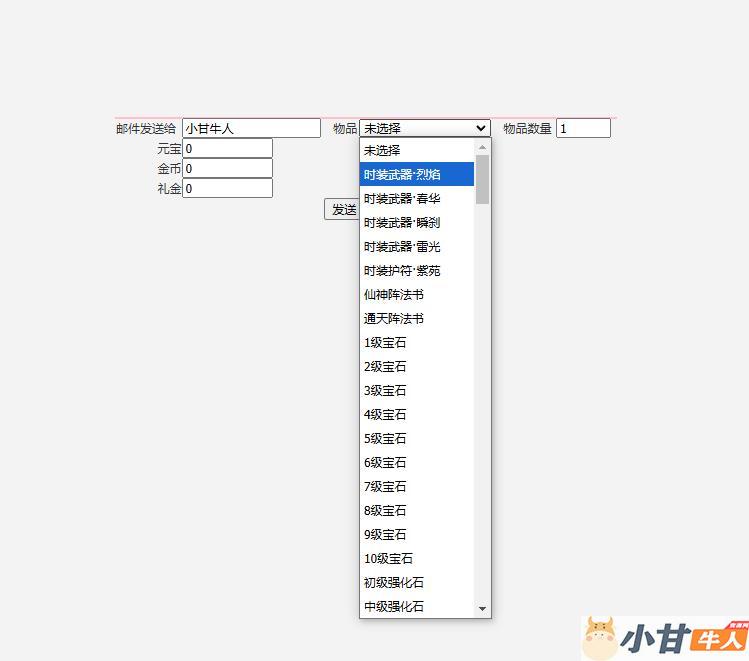
Task: Pick 1级宝石 from the dropdown
Action: point(416,342)
